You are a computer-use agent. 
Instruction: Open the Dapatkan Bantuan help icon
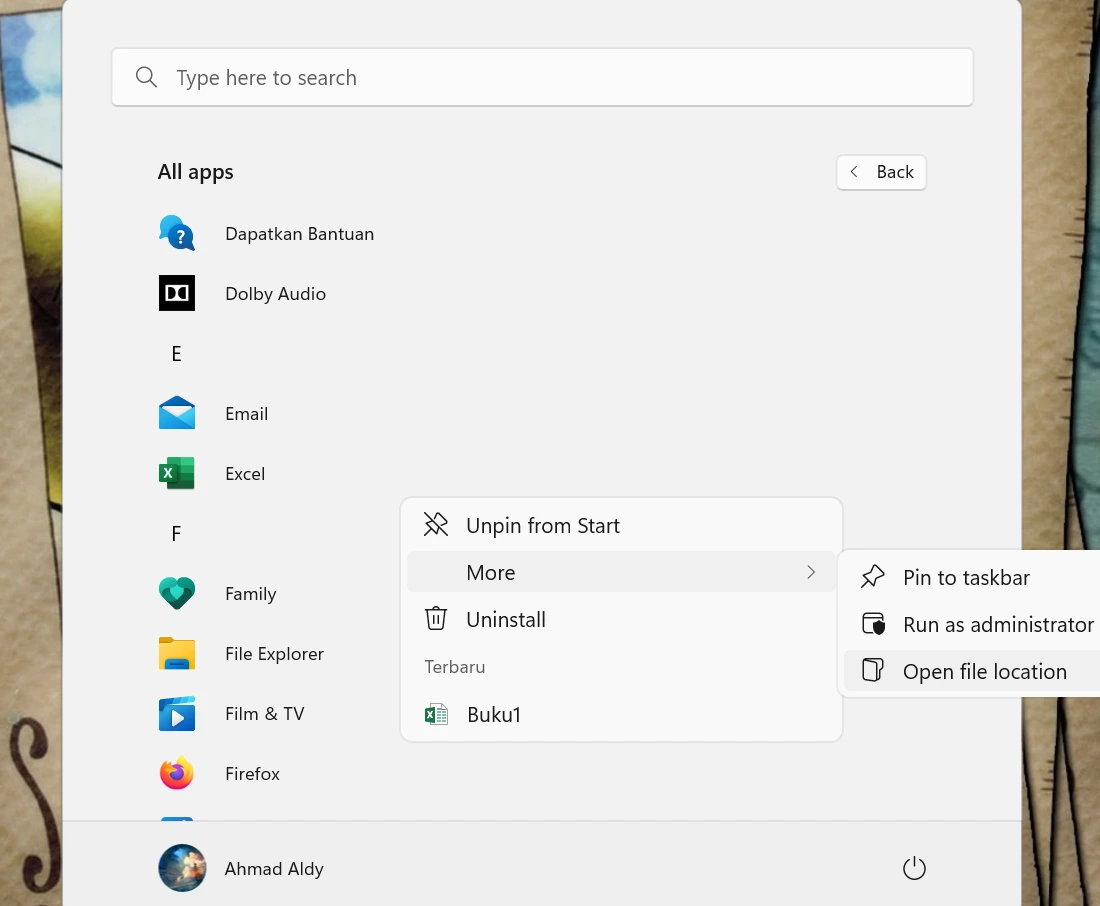[177, 234]
